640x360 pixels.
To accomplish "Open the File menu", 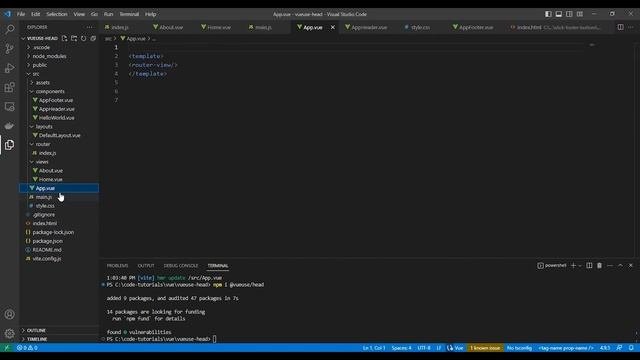I will (21, 14).
